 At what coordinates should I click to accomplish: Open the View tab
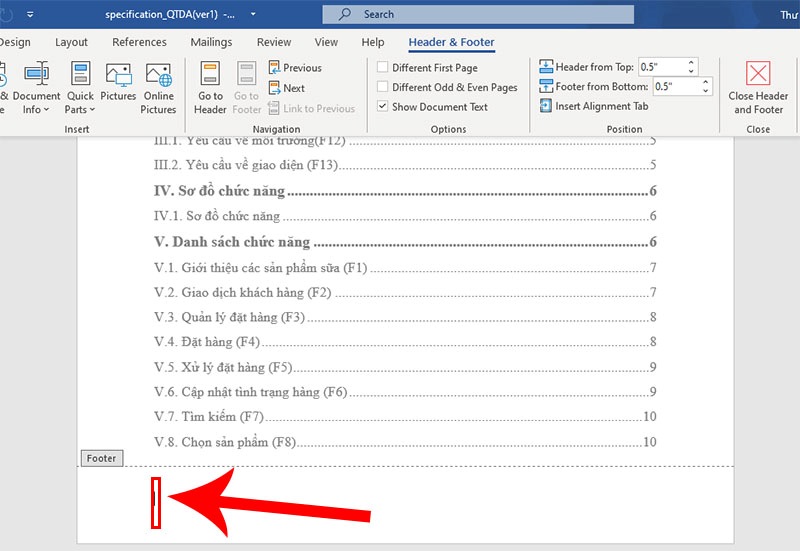(x=326, y=42)
